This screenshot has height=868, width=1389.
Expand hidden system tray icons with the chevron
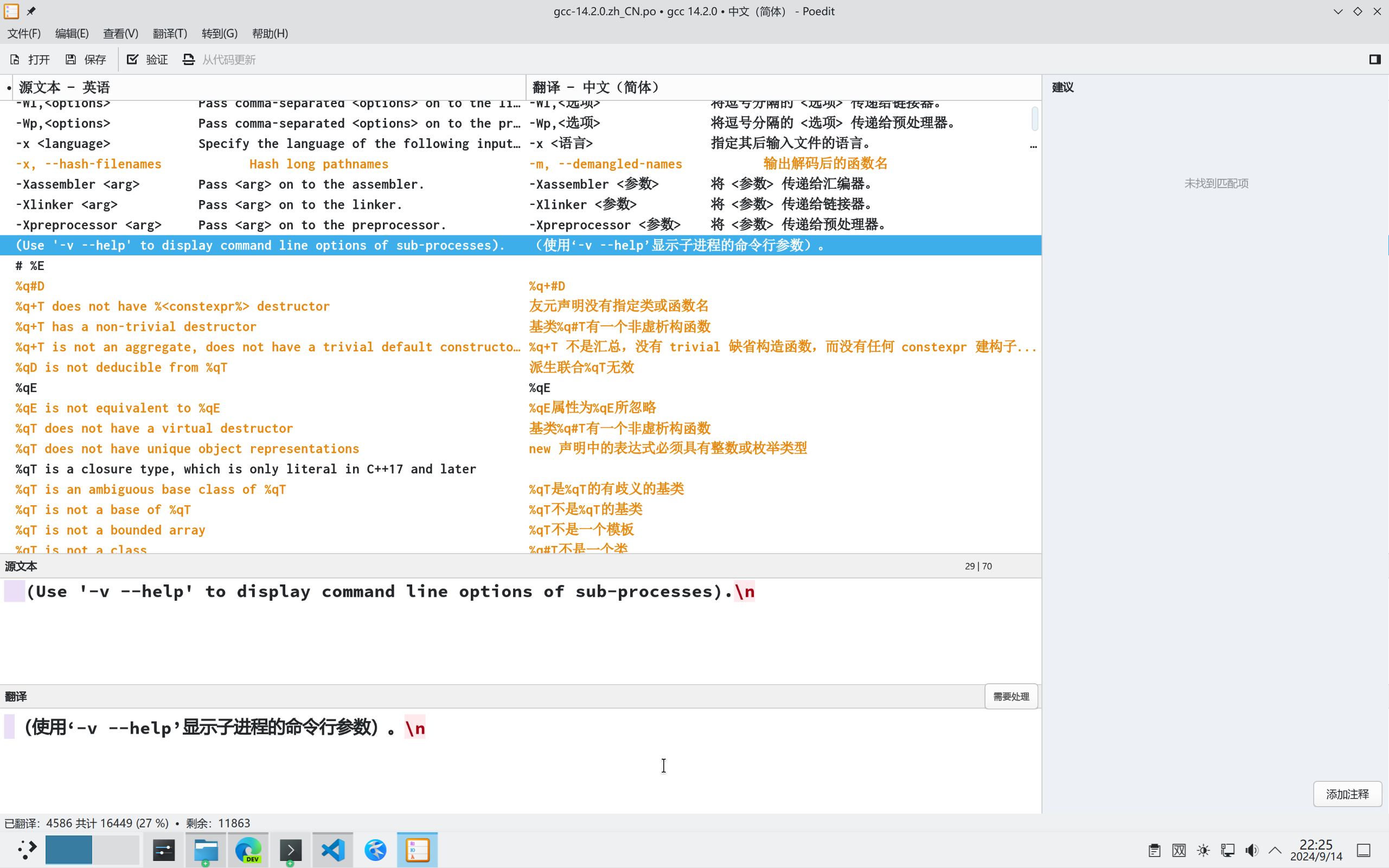[x=1274, y=850]
